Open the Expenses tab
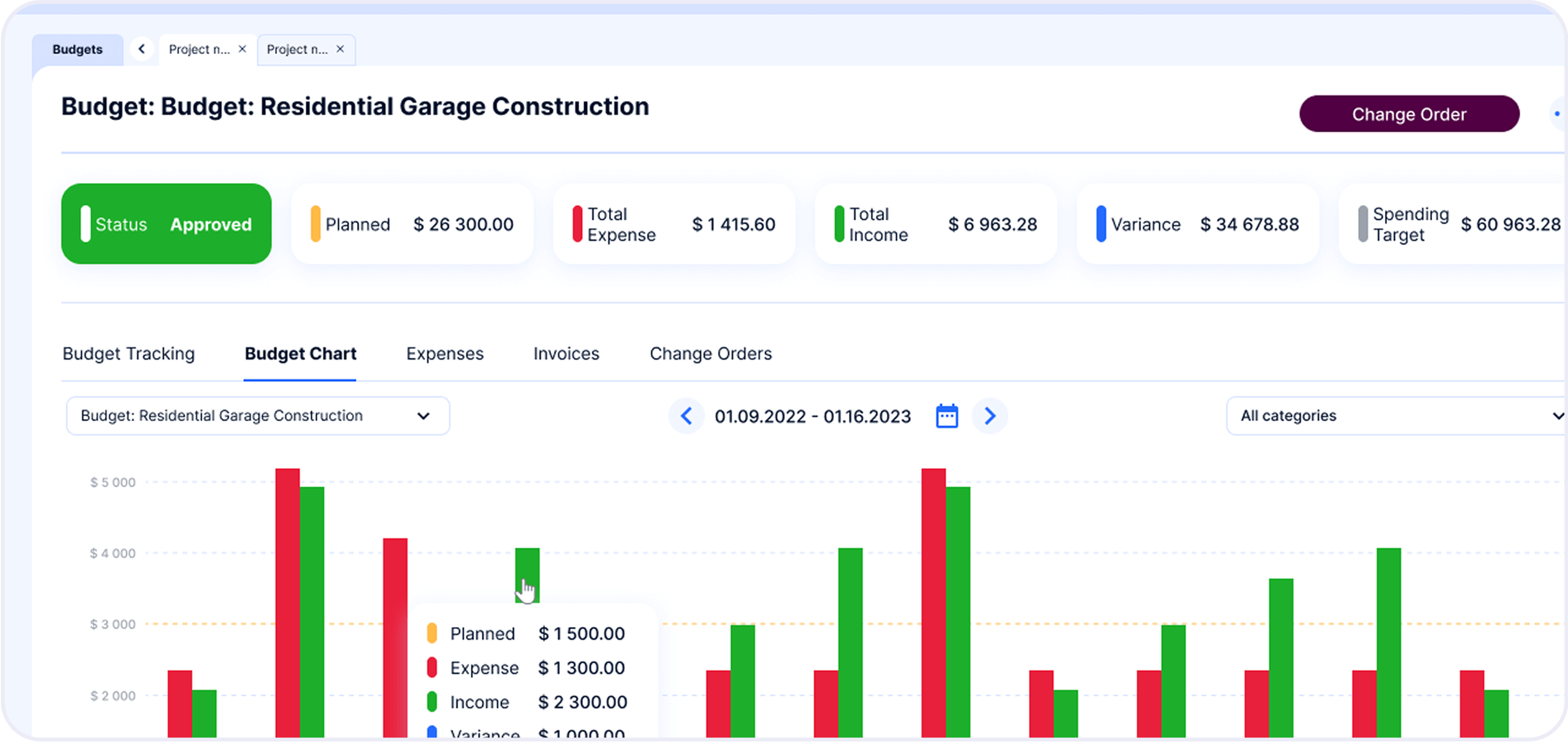The height and width of the screenshot is (742, 1568). (445, 353)
